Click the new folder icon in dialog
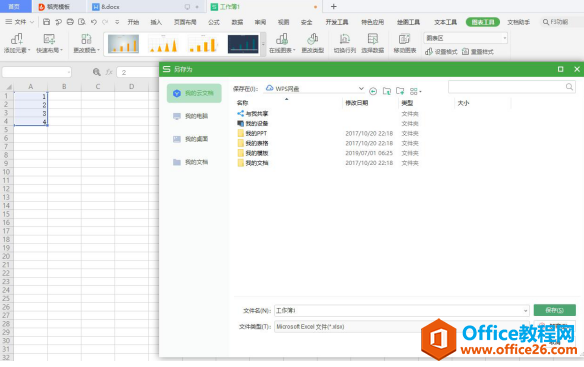The height and width of the screenshot is (367, 584). tap(400, 91)
